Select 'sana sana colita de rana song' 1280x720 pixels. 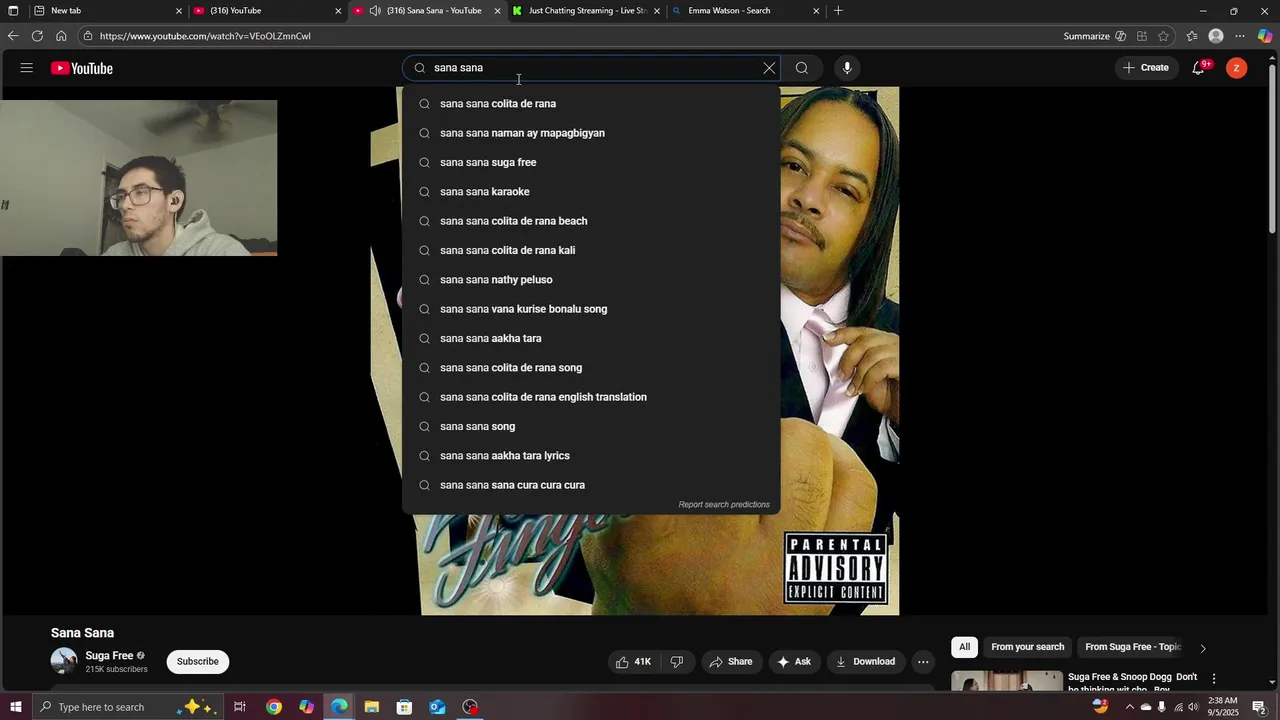pos(591,368)
